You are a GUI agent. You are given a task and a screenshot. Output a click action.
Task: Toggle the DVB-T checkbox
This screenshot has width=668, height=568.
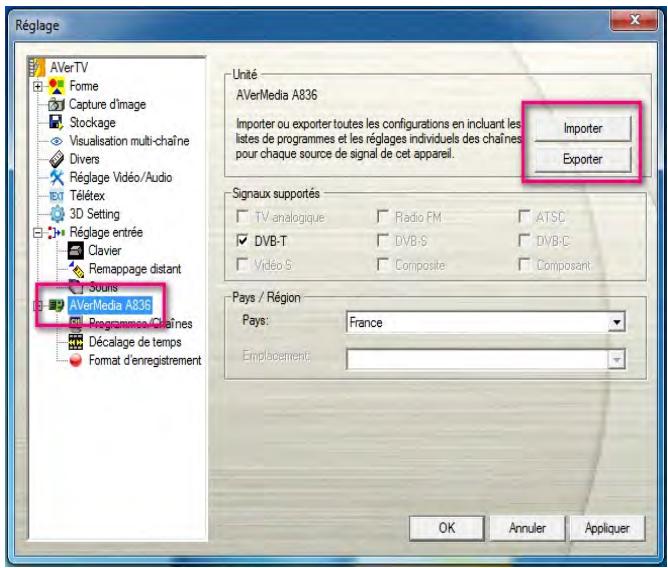[242, 241]
